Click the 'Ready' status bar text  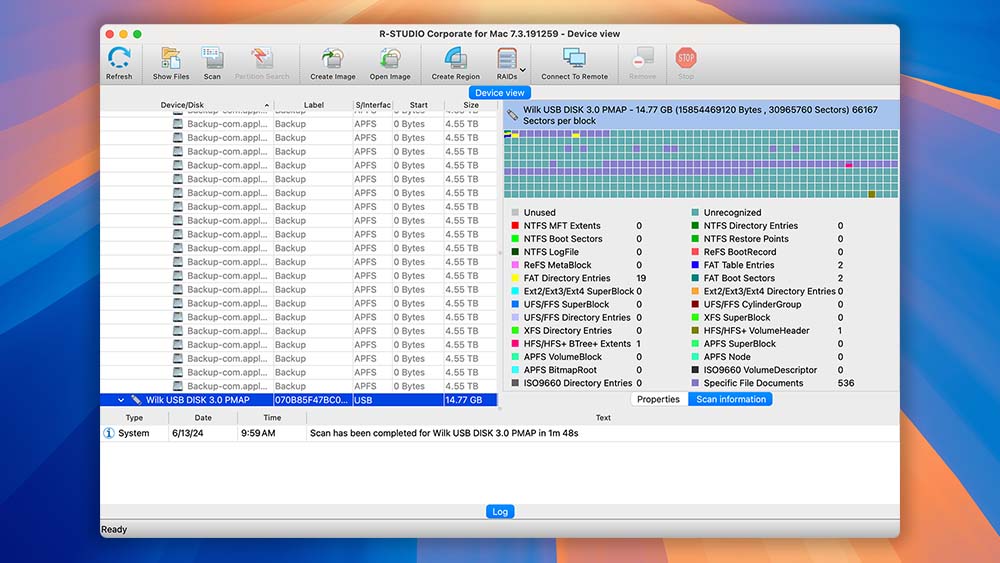coord(114,529)
